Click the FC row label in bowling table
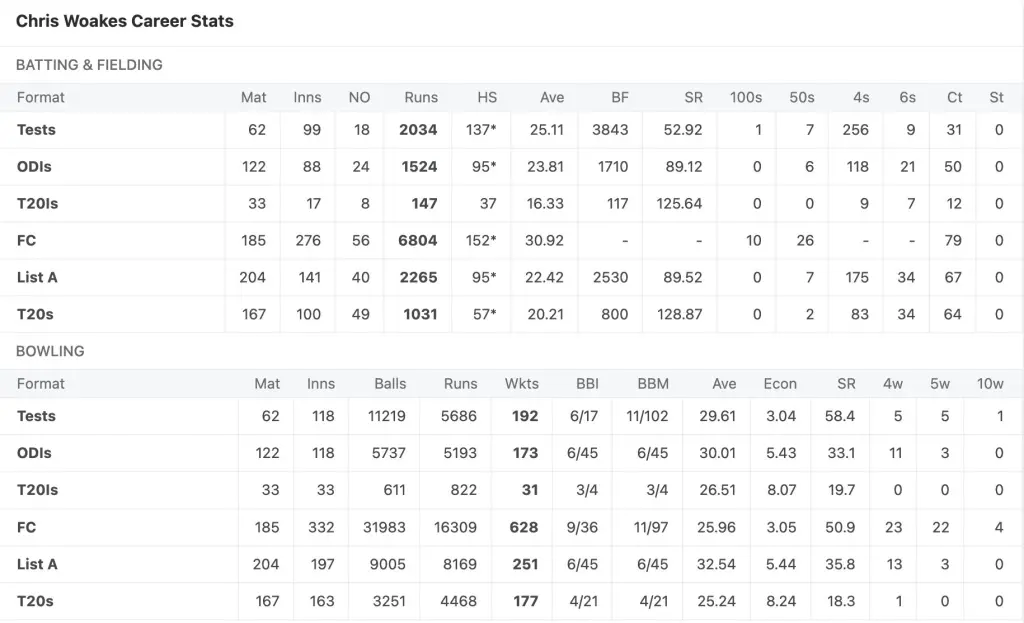This screenshot has width=1024, height=623. (x=26, y=527)
